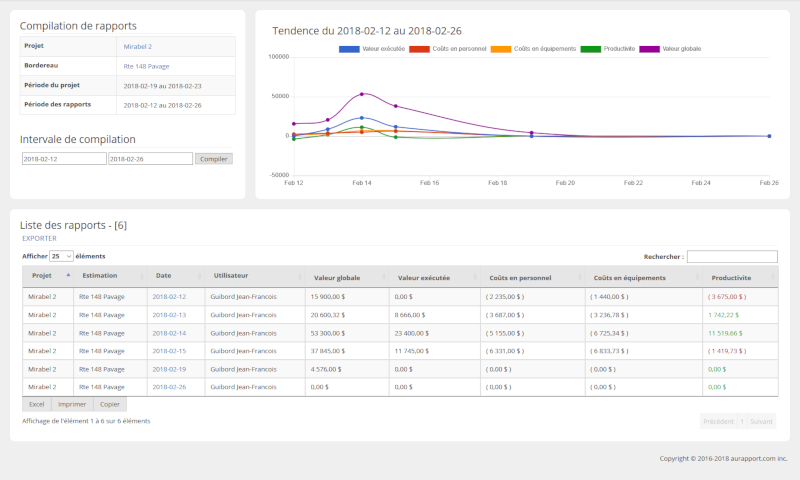Click the start date field 2018-02-12
The image size is (800, 480).
pos(64,158)
